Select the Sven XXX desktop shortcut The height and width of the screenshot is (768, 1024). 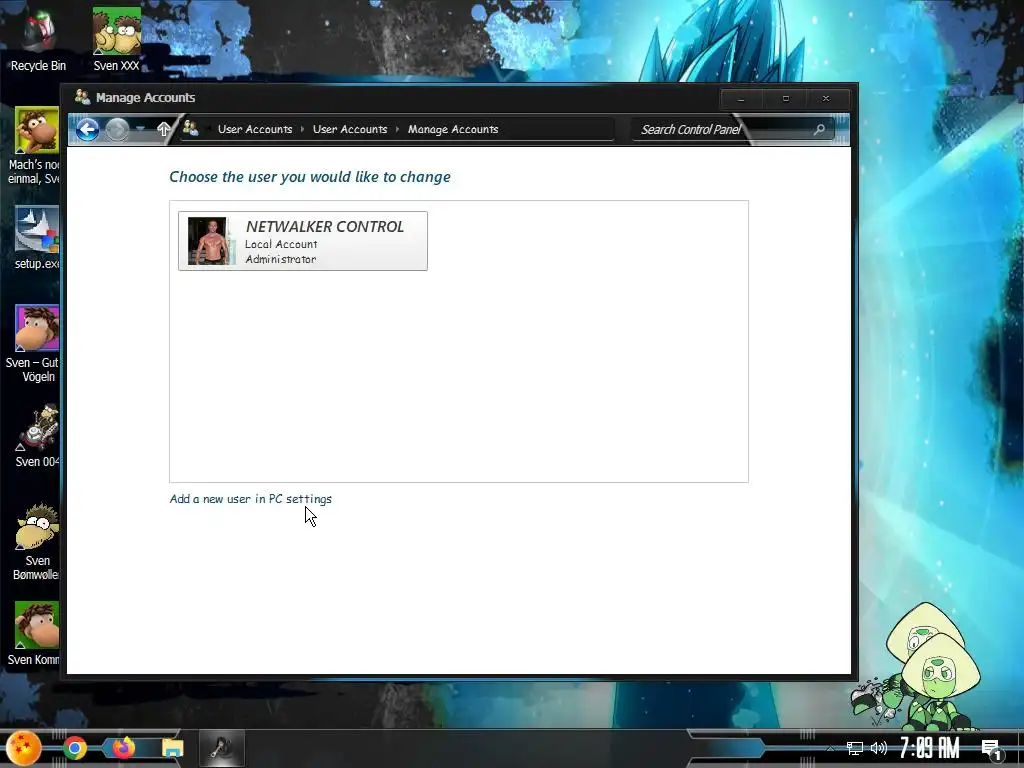pos(116,40)
